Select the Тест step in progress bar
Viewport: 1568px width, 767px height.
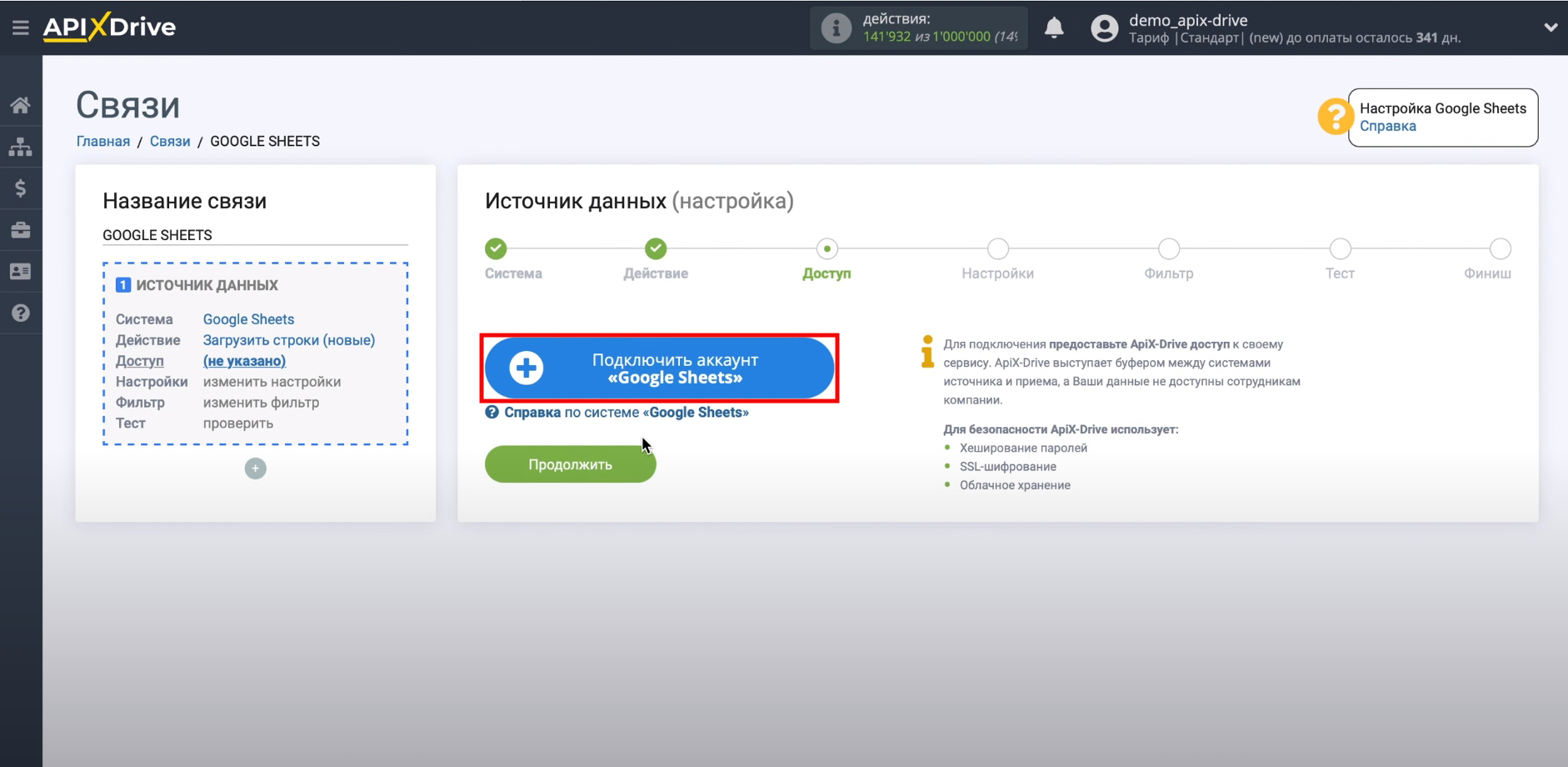pyautogui.click(x=1340, y=248)
